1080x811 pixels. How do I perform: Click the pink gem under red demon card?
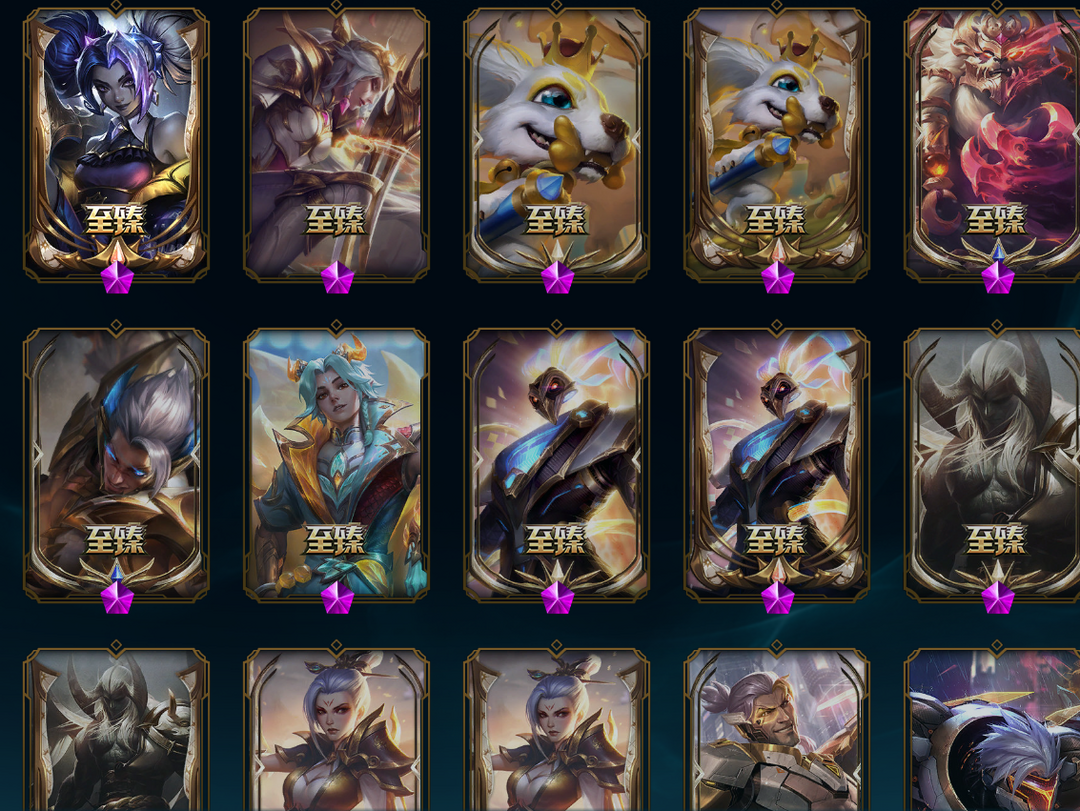997,278
